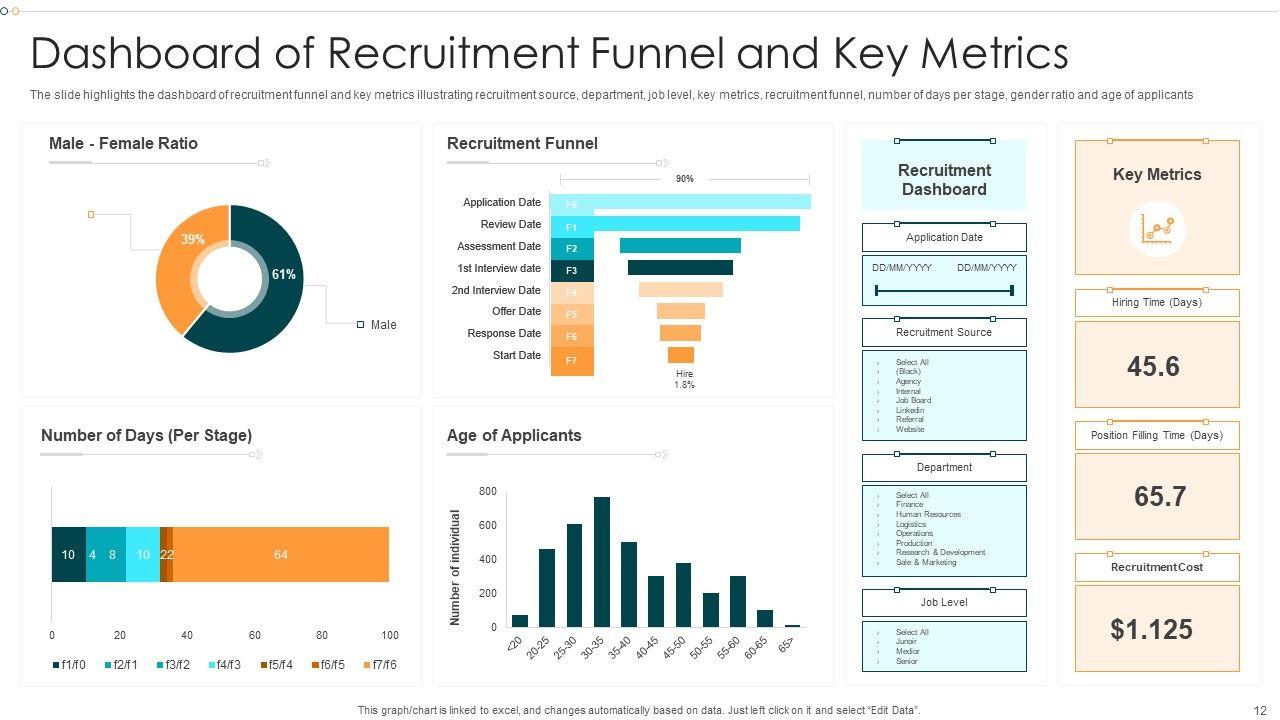Click the 1st Interview date funnel label

tap(499, 268)
